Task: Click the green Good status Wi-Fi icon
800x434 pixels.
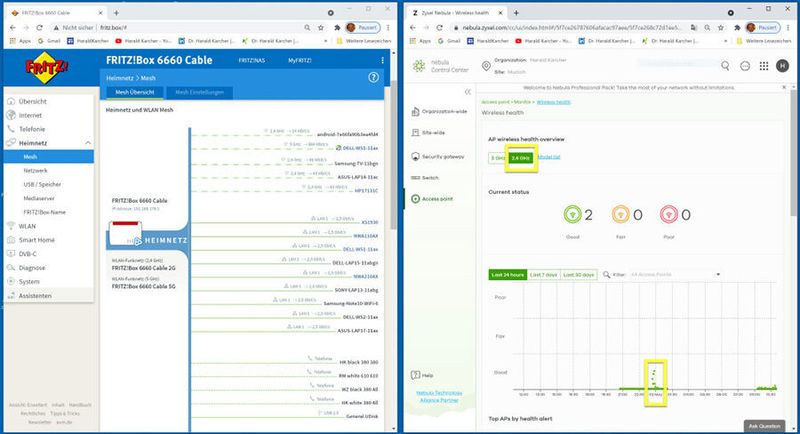Action: tap(572, 214)
